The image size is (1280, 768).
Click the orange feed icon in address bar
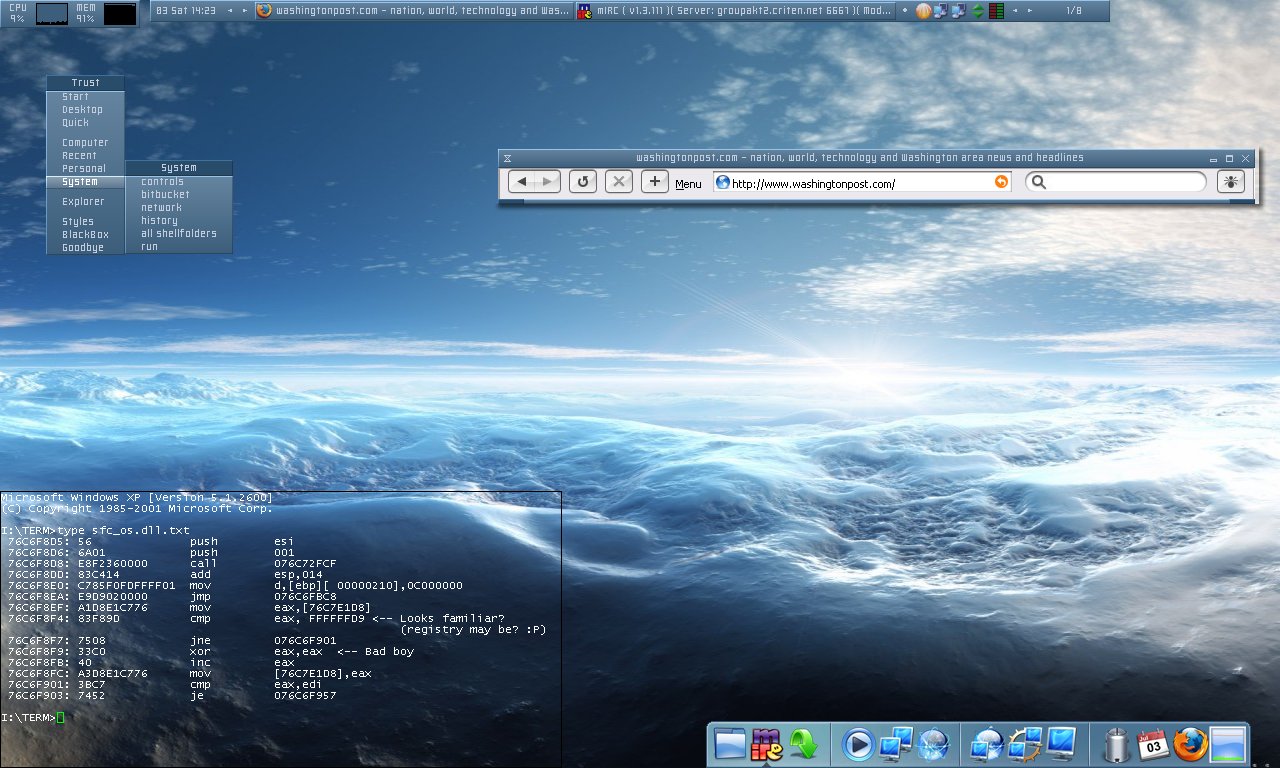(1001, 182)
